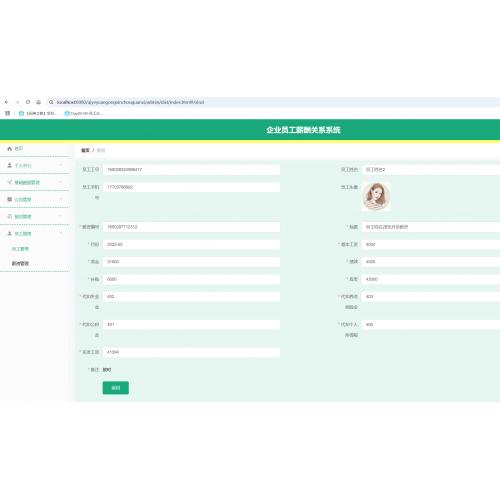The height and width of the screenshot is (500, 500).
Task: Reload the page with the refresh icon
Action: point(28,102)
